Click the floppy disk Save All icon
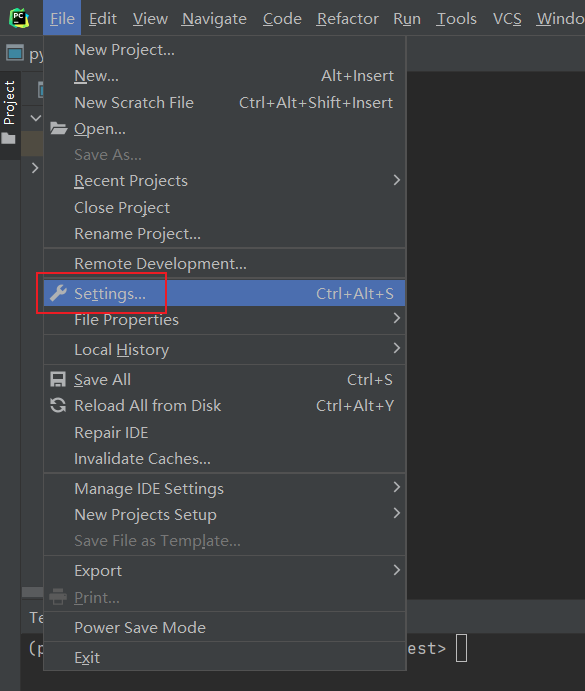585x691 pixels. point(58,379)
